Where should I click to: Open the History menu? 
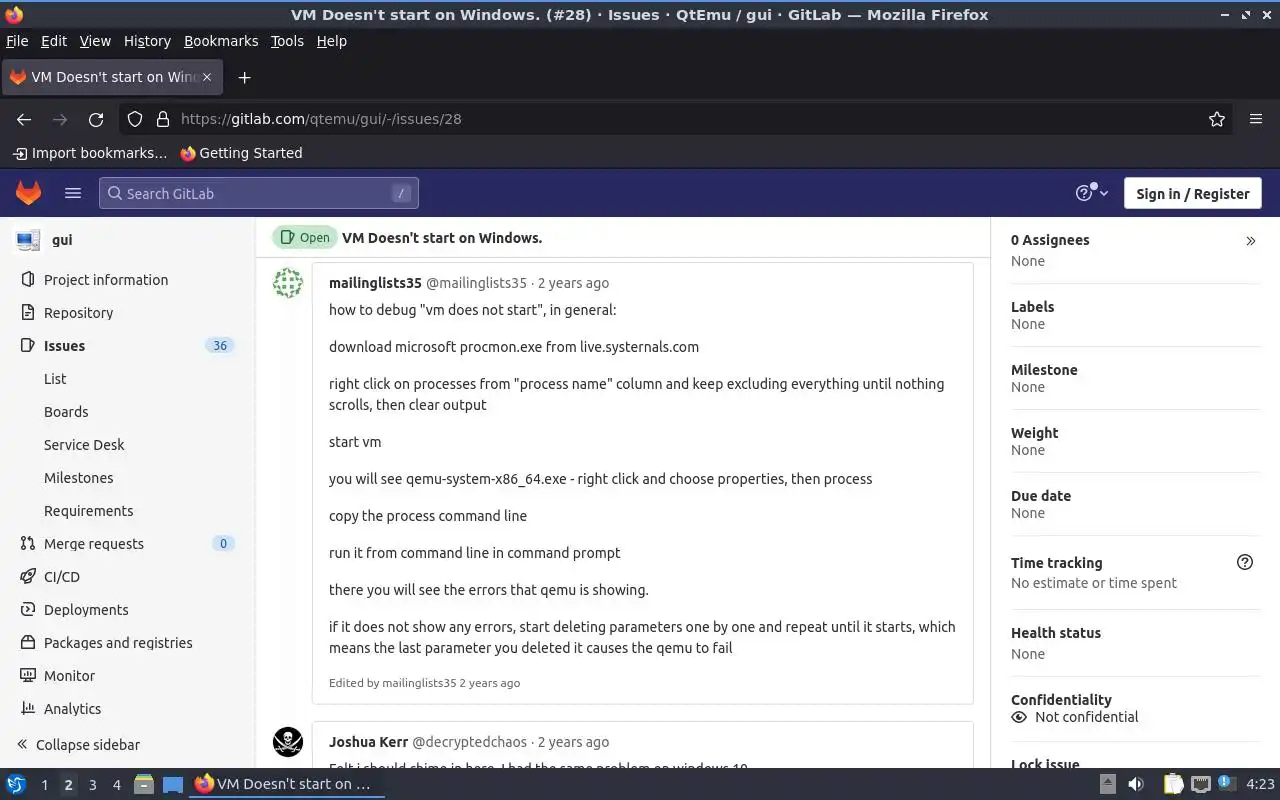click(x=147, y=41)
